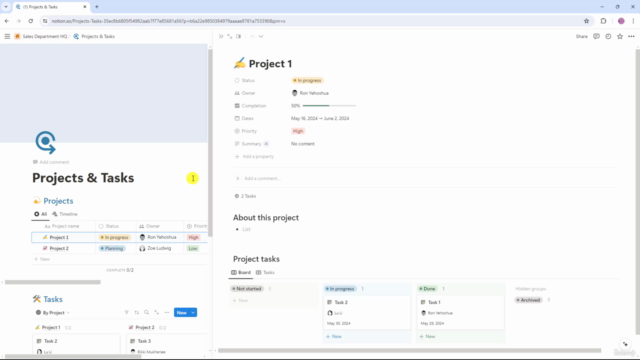Open Sales Department HQ breadcrumb
This screenshot has height=360, width=640.
[41, 36]
